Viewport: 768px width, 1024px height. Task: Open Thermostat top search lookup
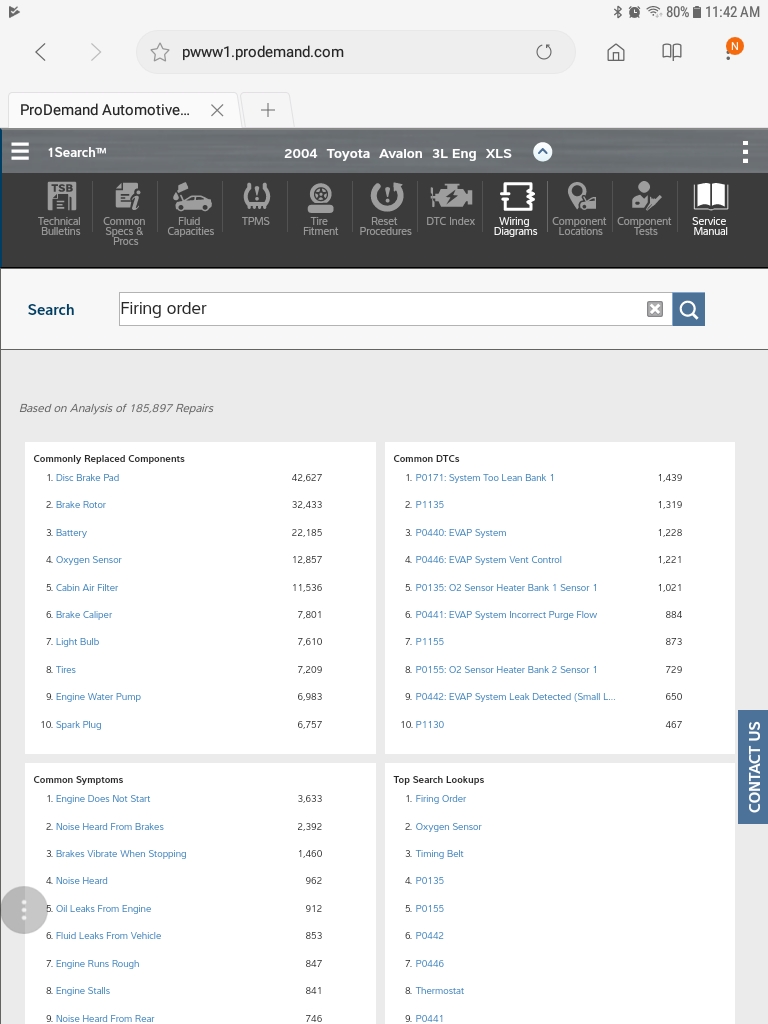pyautogui.click(x=440, y=991)
